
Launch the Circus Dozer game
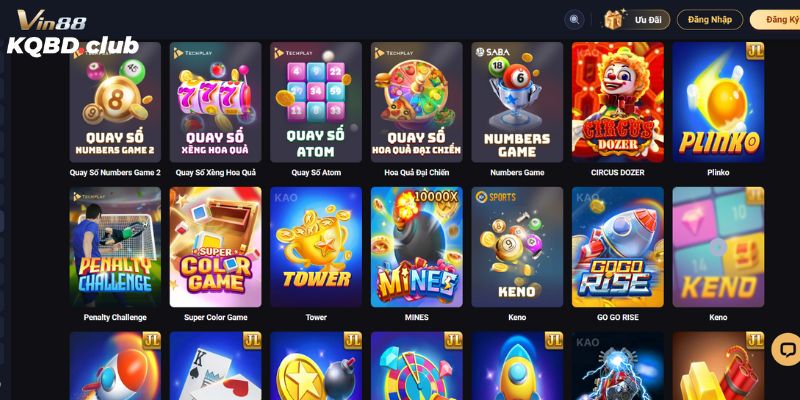(618, 102)
